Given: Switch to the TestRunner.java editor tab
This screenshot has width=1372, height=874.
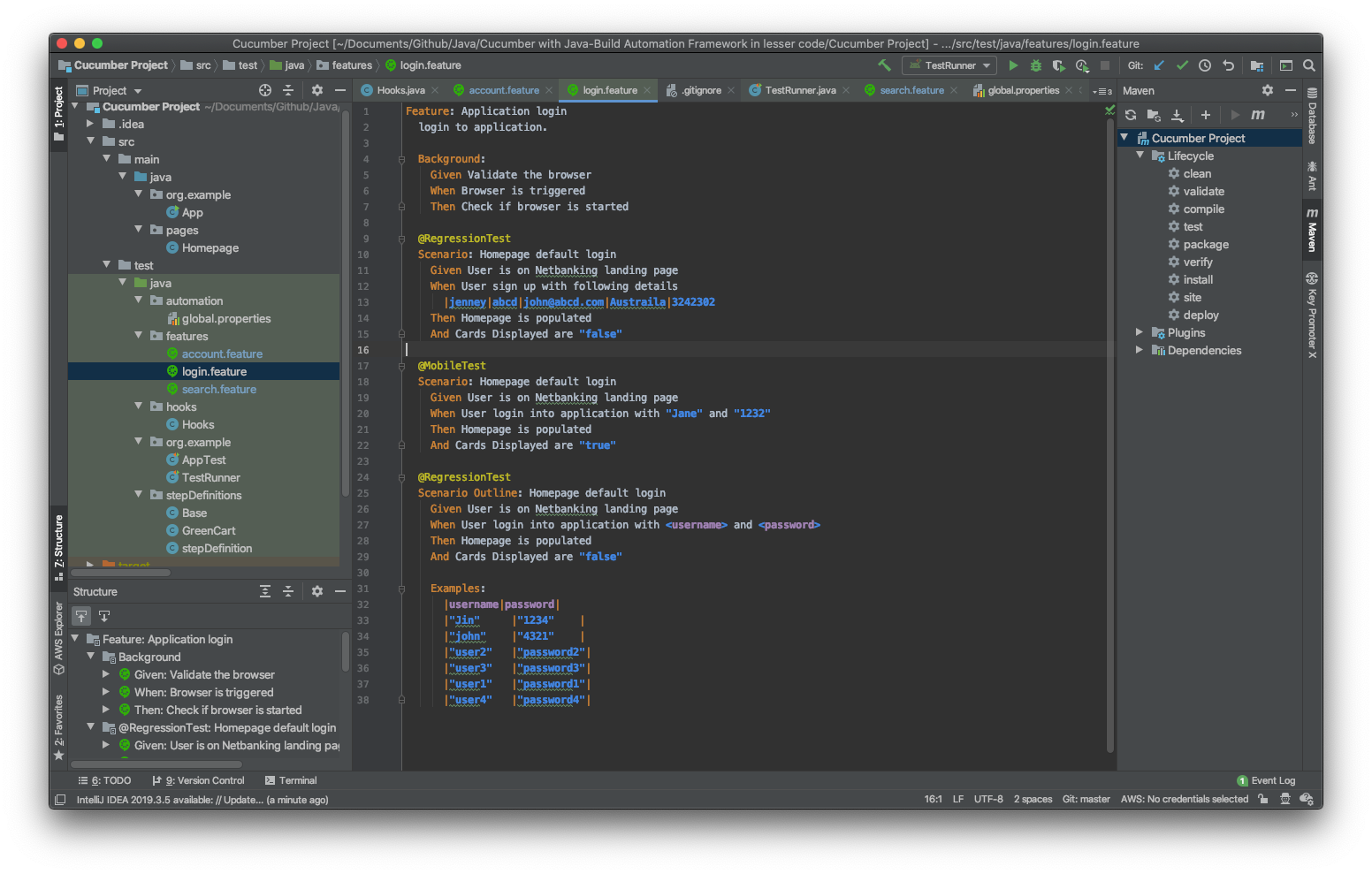Looking at the screenshot, I should pos(799,90).
